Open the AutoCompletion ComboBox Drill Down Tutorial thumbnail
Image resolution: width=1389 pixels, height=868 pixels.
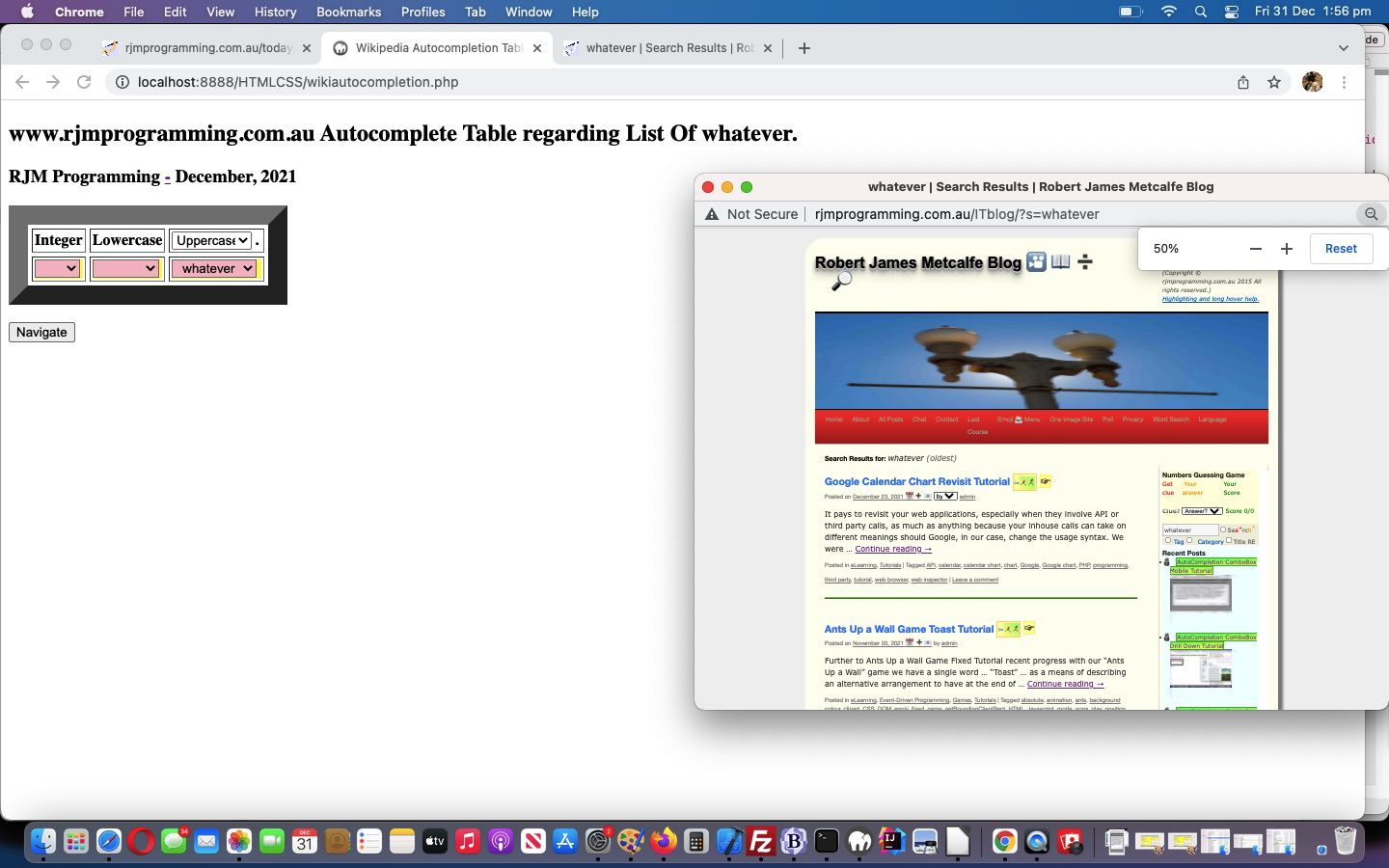pos(1200,668)
